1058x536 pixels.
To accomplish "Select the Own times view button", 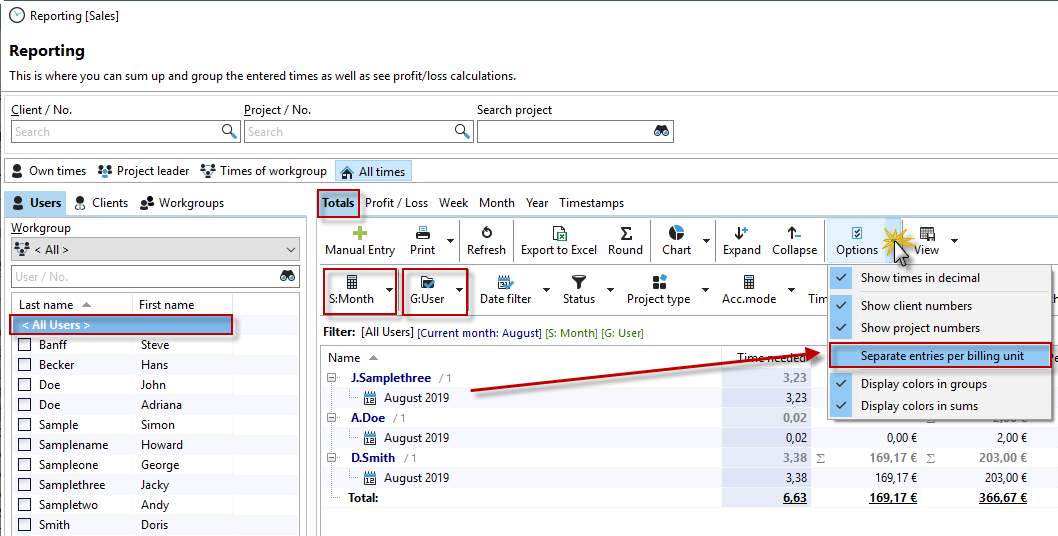I will click(48, 171).
